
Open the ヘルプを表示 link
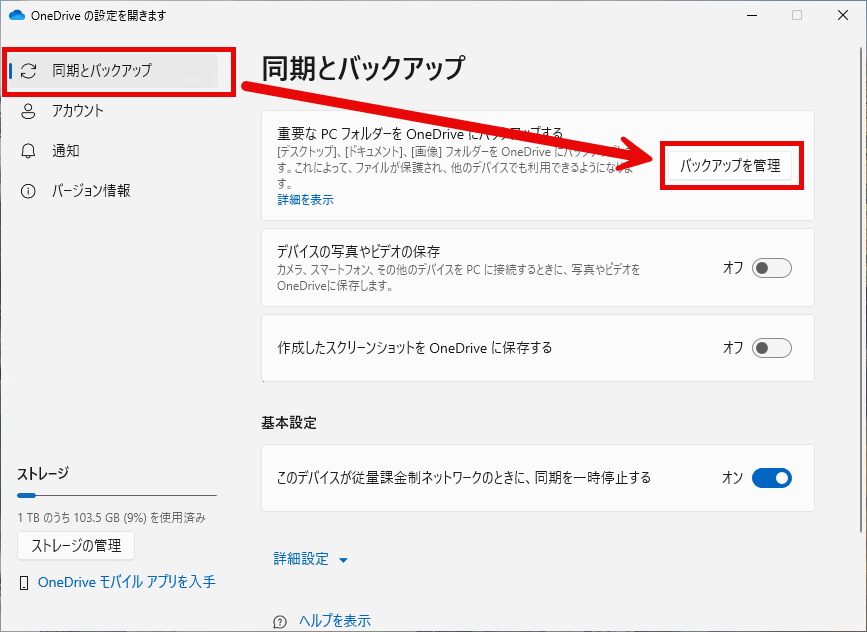click(x=335, y=621)
